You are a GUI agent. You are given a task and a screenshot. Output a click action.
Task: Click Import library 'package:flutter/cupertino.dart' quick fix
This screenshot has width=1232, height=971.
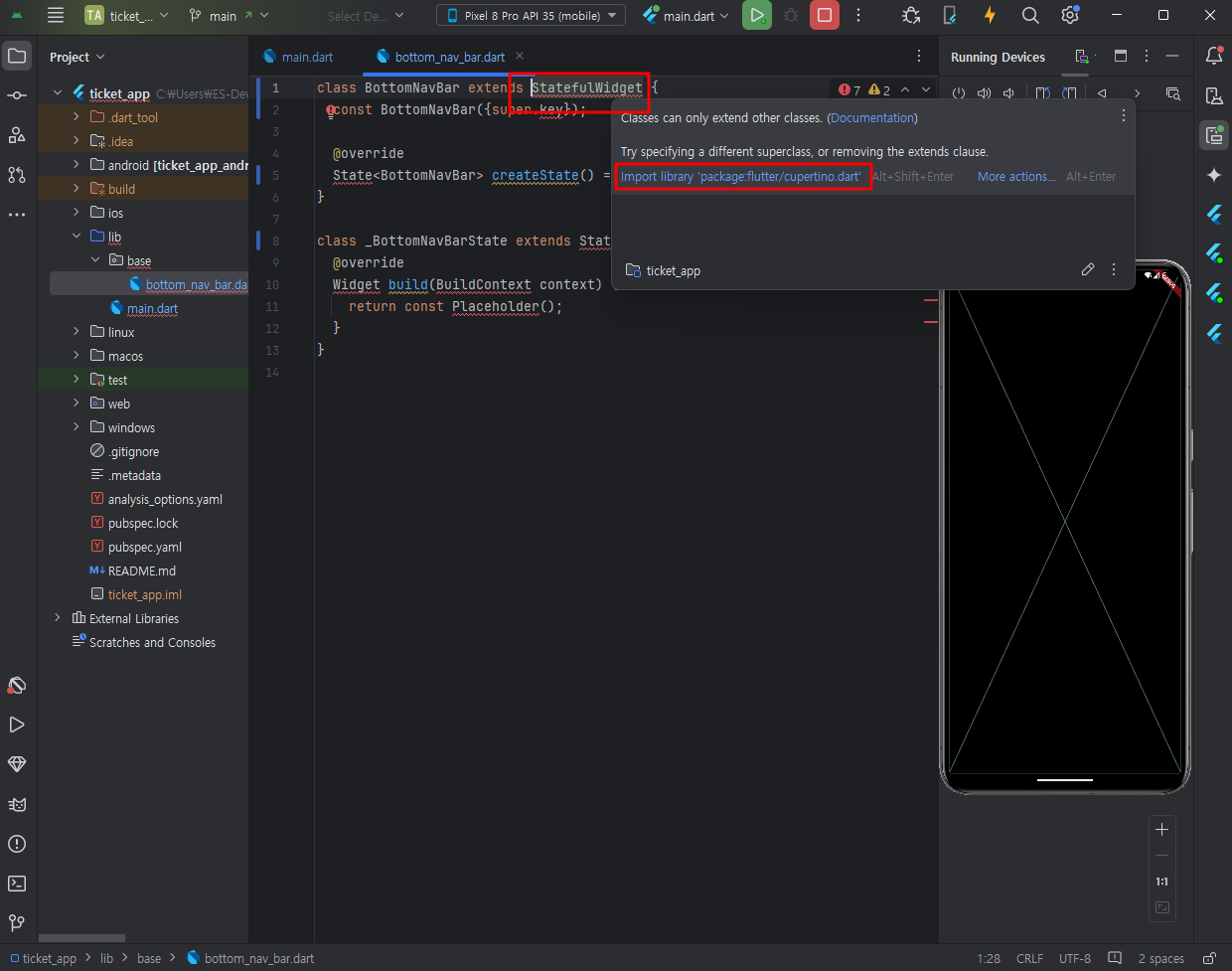pyautogui.click(x=741, y=177)
